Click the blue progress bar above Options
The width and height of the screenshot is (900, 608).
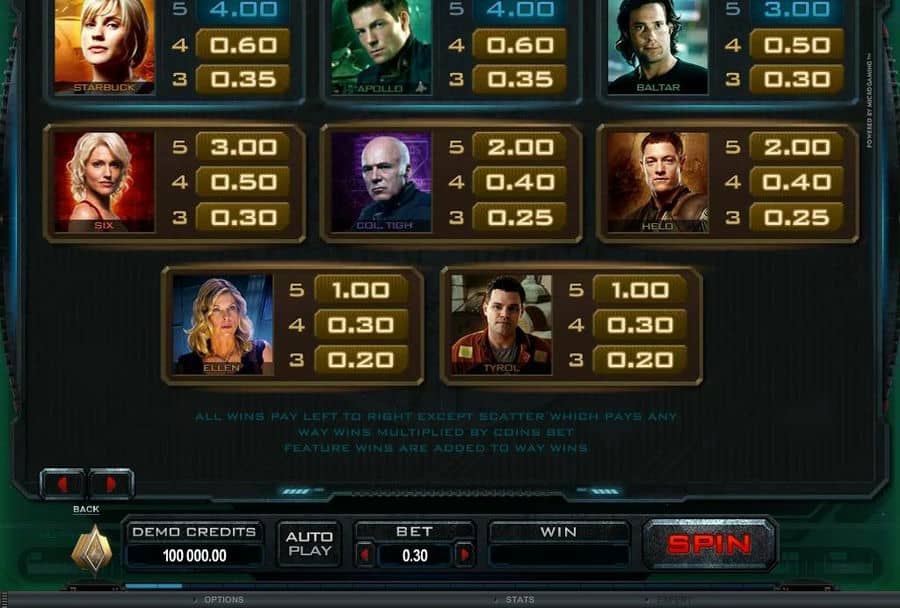153,586
